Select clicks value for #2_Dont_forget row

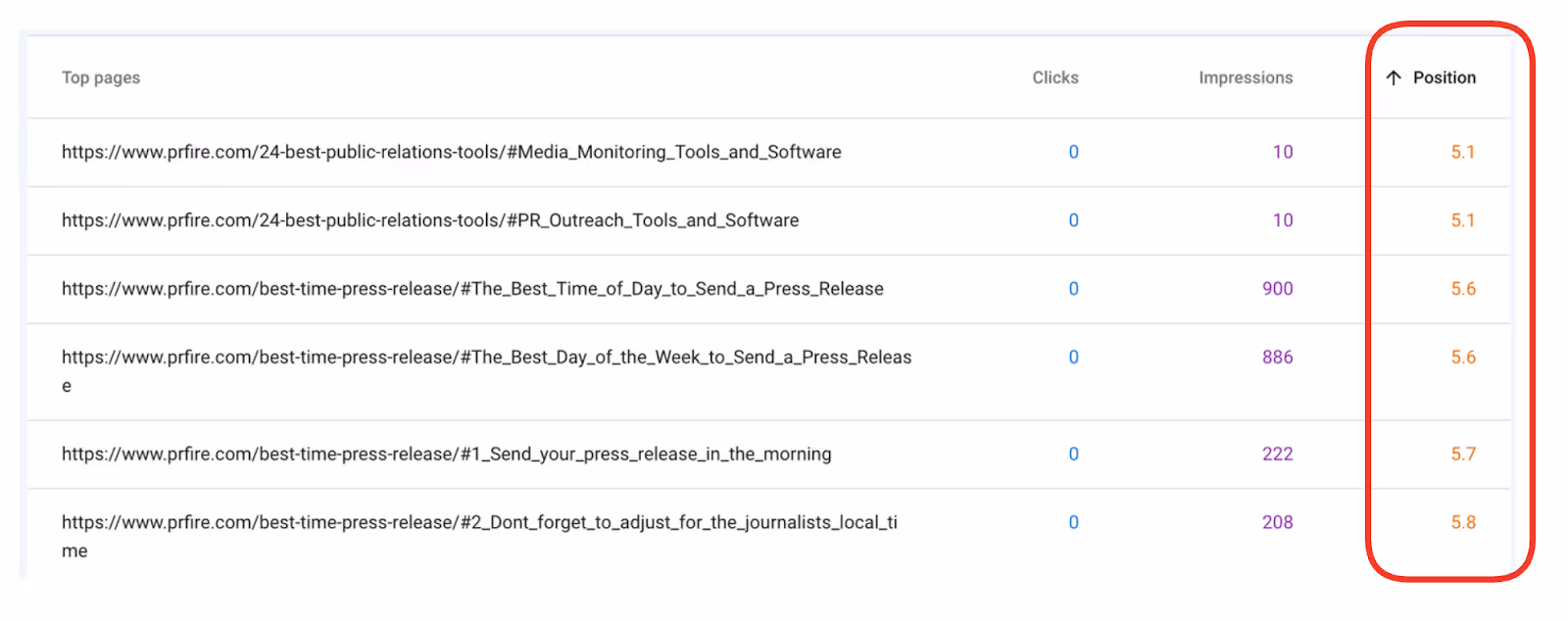pyautogui.click(x=1073, y=522)
